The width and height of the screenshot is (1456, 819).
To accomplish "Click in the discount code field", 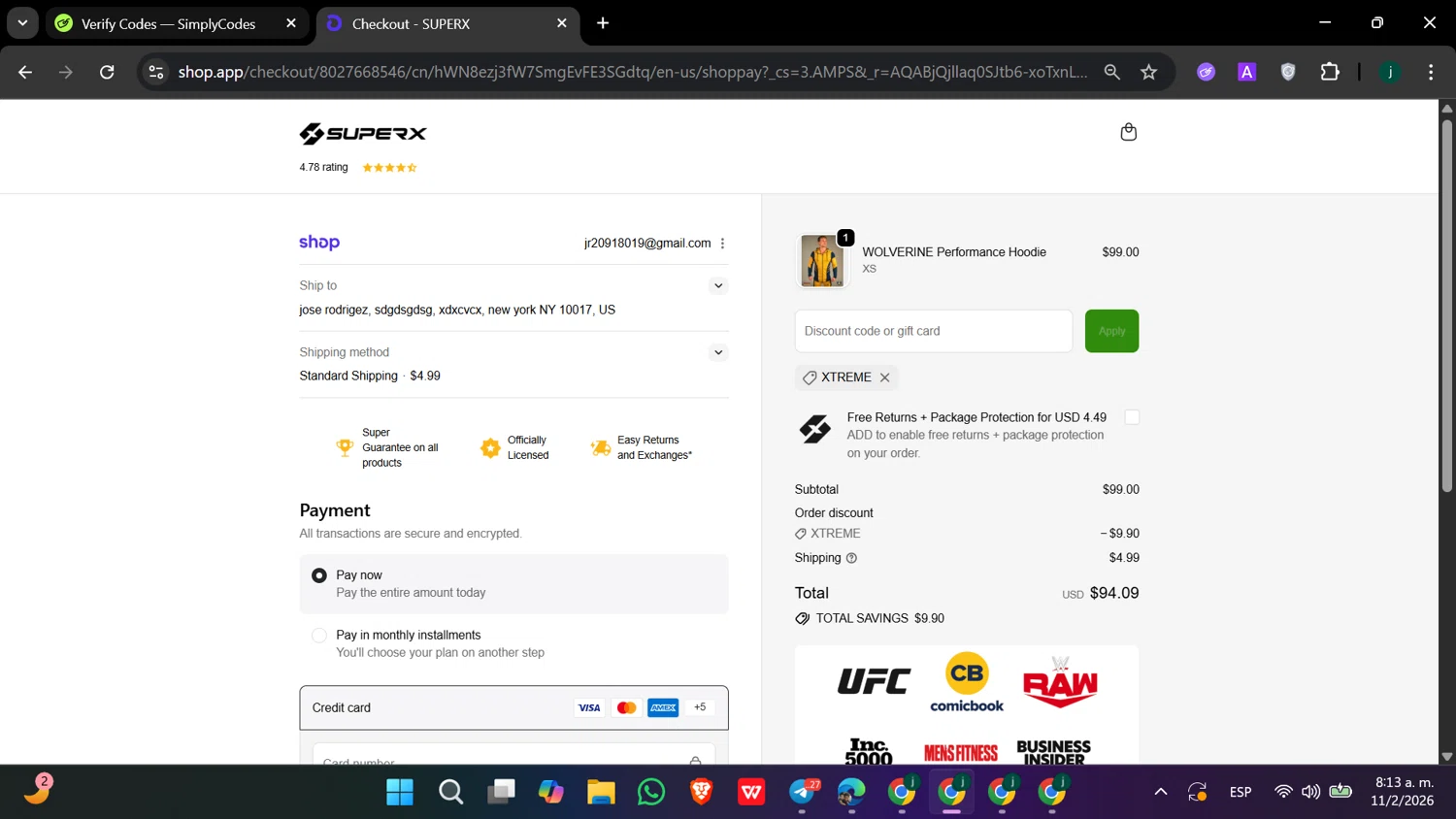I will click(x=934, y=331).
